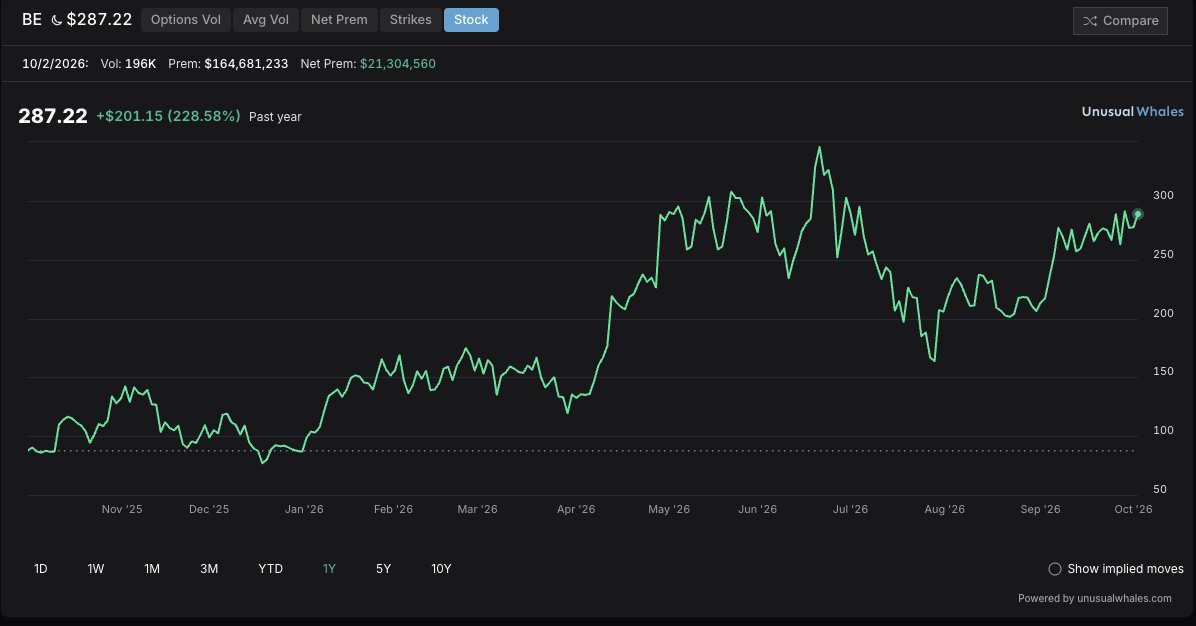This screenshot has width=1196, height=626.
Task: Set chart range to 1D
Action: pyautogui.click(x=41, y=569)
